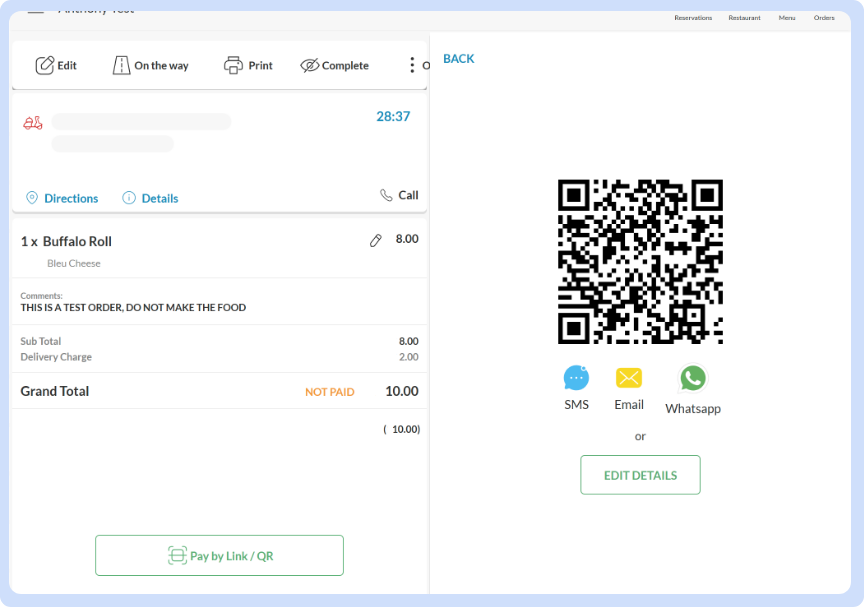Click the red delivery scooter icon
This screenshot has width=864, height=607.
[x=33, y=122]
